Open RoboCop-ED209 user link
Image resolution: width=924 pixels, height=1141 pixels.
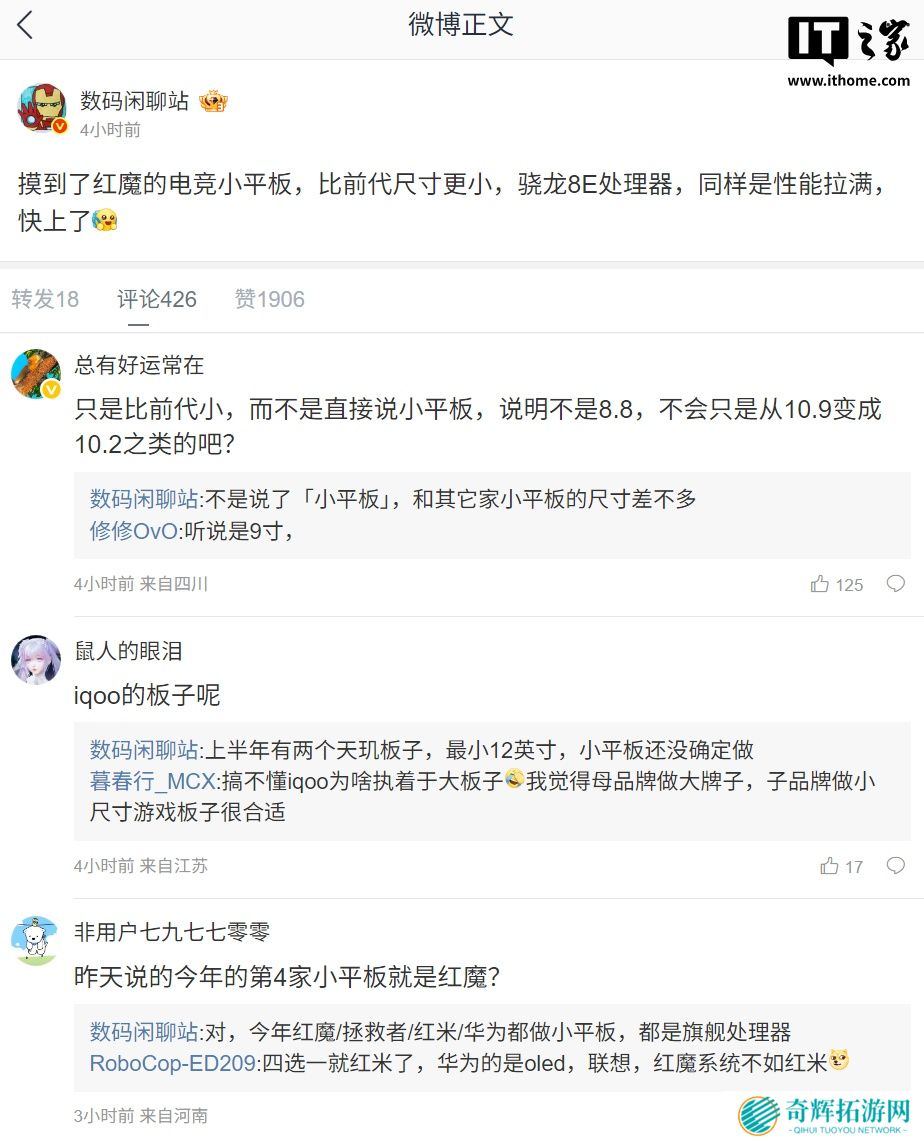172,1063
